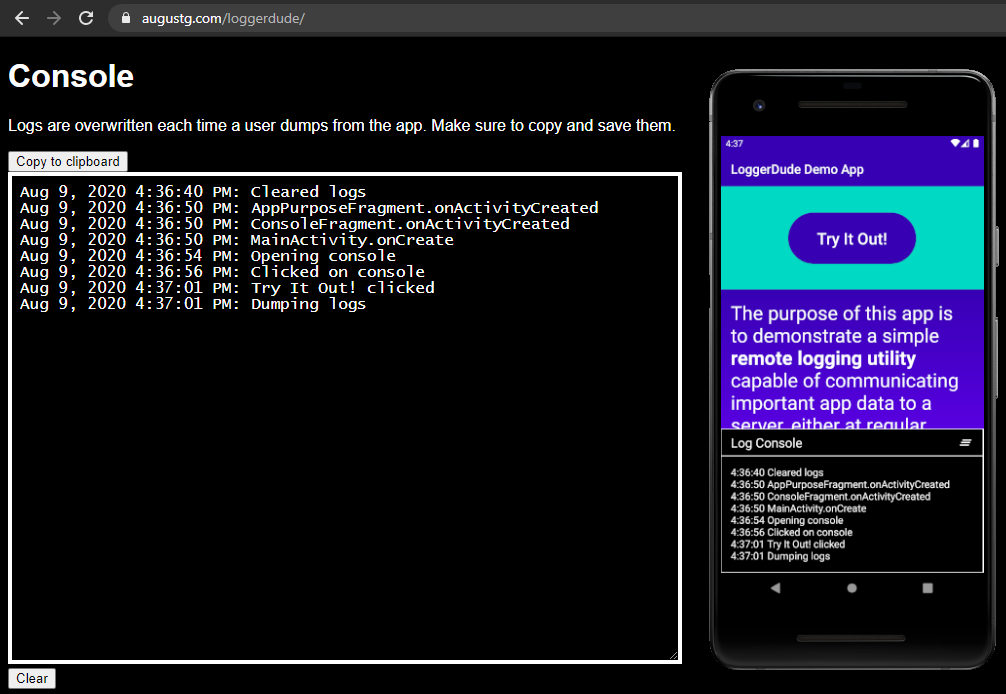Tap '4:36:50 ConsoleFragment.onActivityCreated' in the phone log

[x=830, y=496]
